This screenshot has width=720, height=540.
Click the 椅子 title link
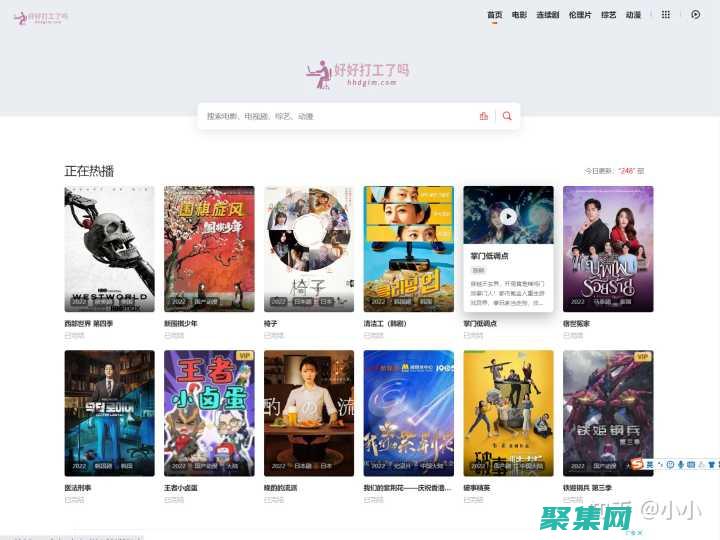[270, 324]
